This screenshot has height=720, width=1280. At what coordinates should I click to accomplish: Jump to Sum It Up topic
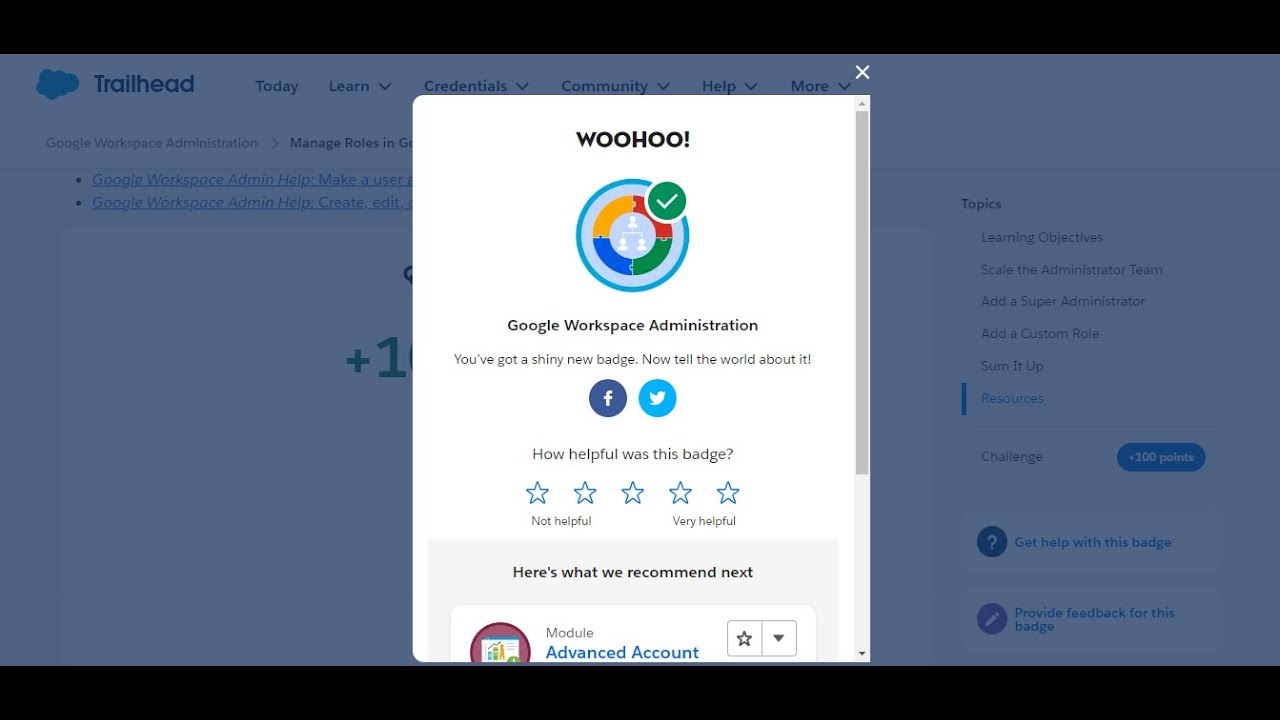(1012, 366)
